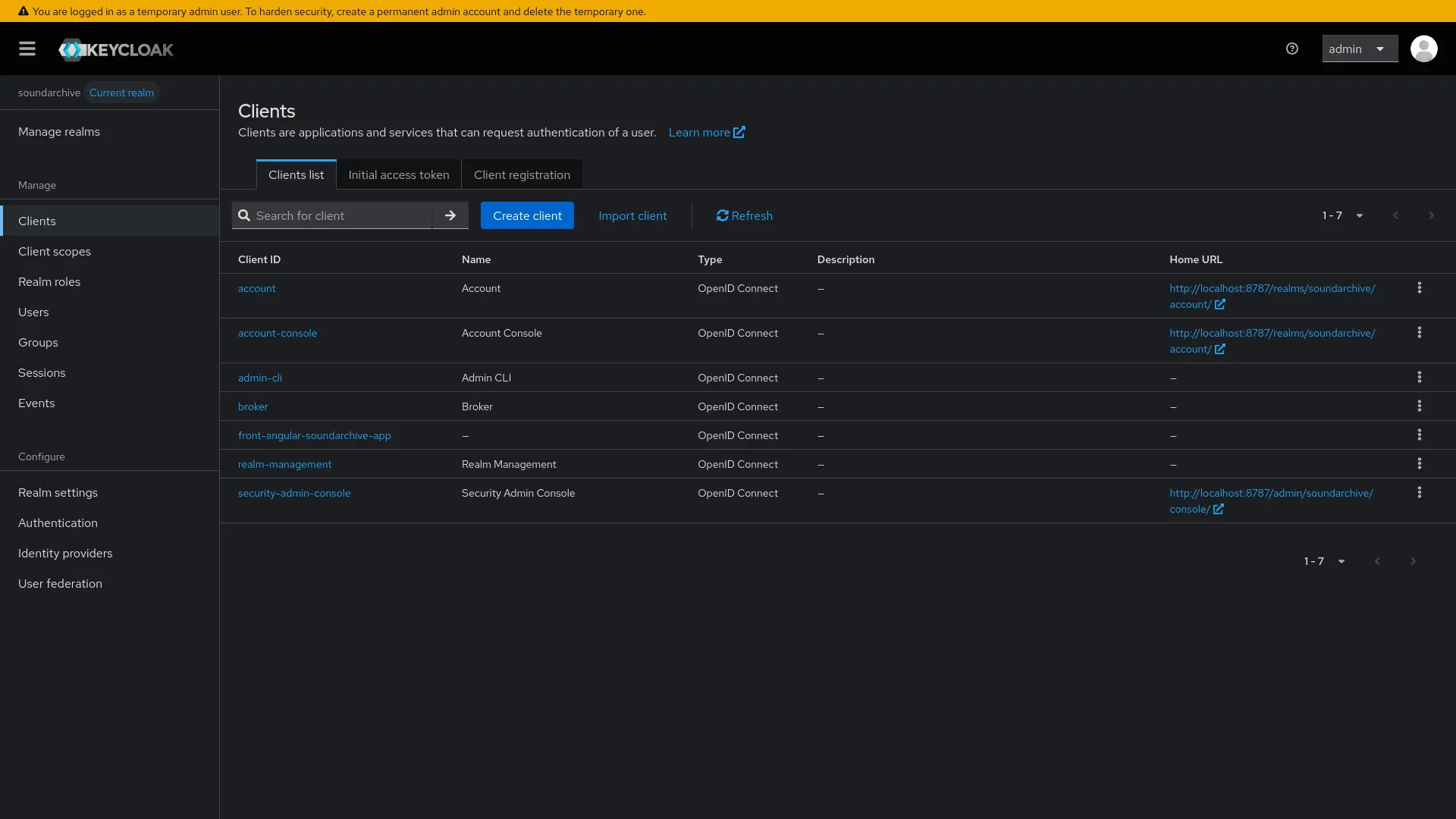Open Groups in sidebar
The width and height of the screenshot is (1456, 819).
pyautogui.click(x=110, y=342)
